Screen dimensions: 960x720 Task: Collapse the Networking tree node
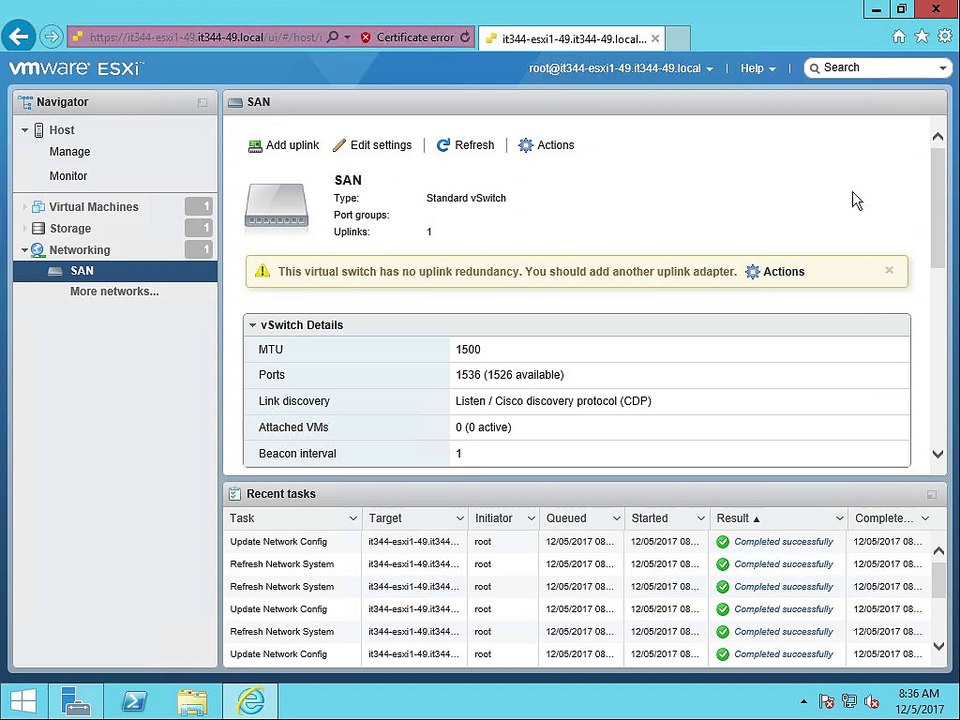pyautogui.click(x=24, y=250)
